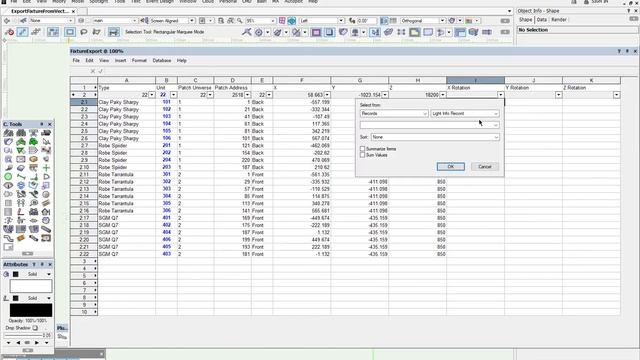Select the ExportFixtureFromVect document tab
Screen dimensions: 640x360
pyautogui.click(x=40, y=11)
